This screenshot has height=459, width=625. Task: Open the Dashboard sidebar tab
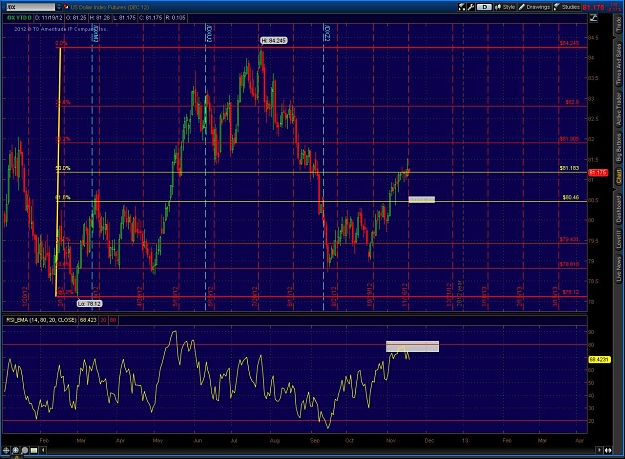pos(618,209)
